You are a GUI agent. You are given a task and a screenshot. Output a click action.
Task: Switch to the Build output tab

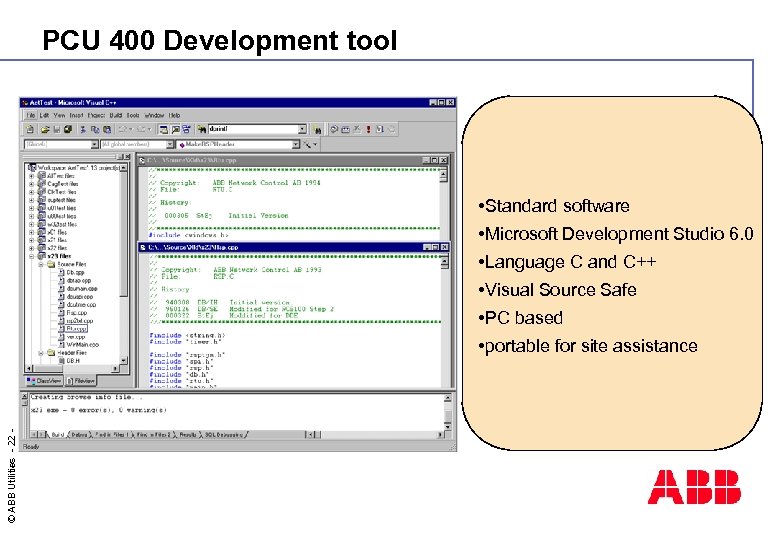coord(58,435)
